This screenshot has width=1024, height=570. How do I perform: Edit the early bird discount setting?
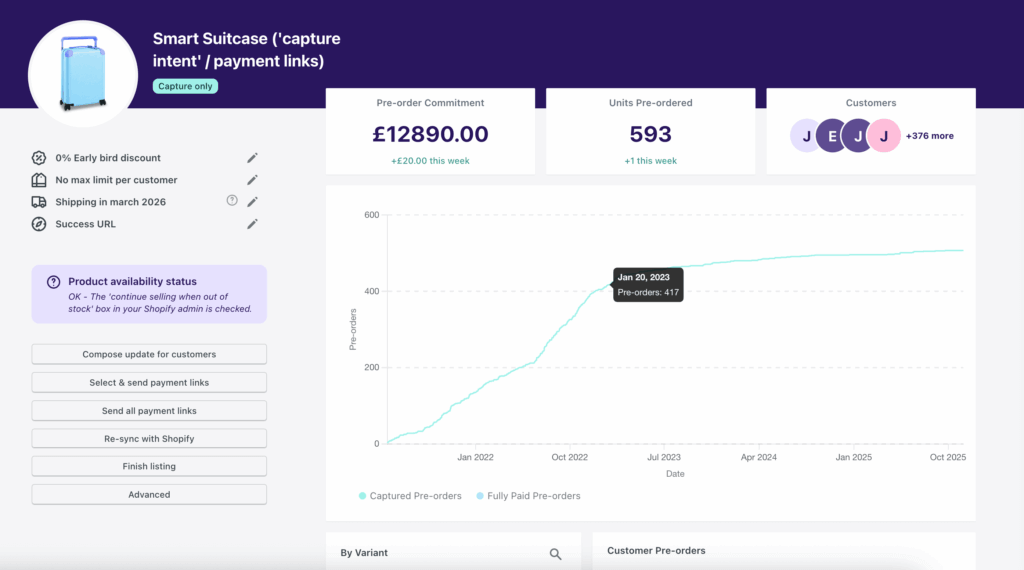pos(252,158)
